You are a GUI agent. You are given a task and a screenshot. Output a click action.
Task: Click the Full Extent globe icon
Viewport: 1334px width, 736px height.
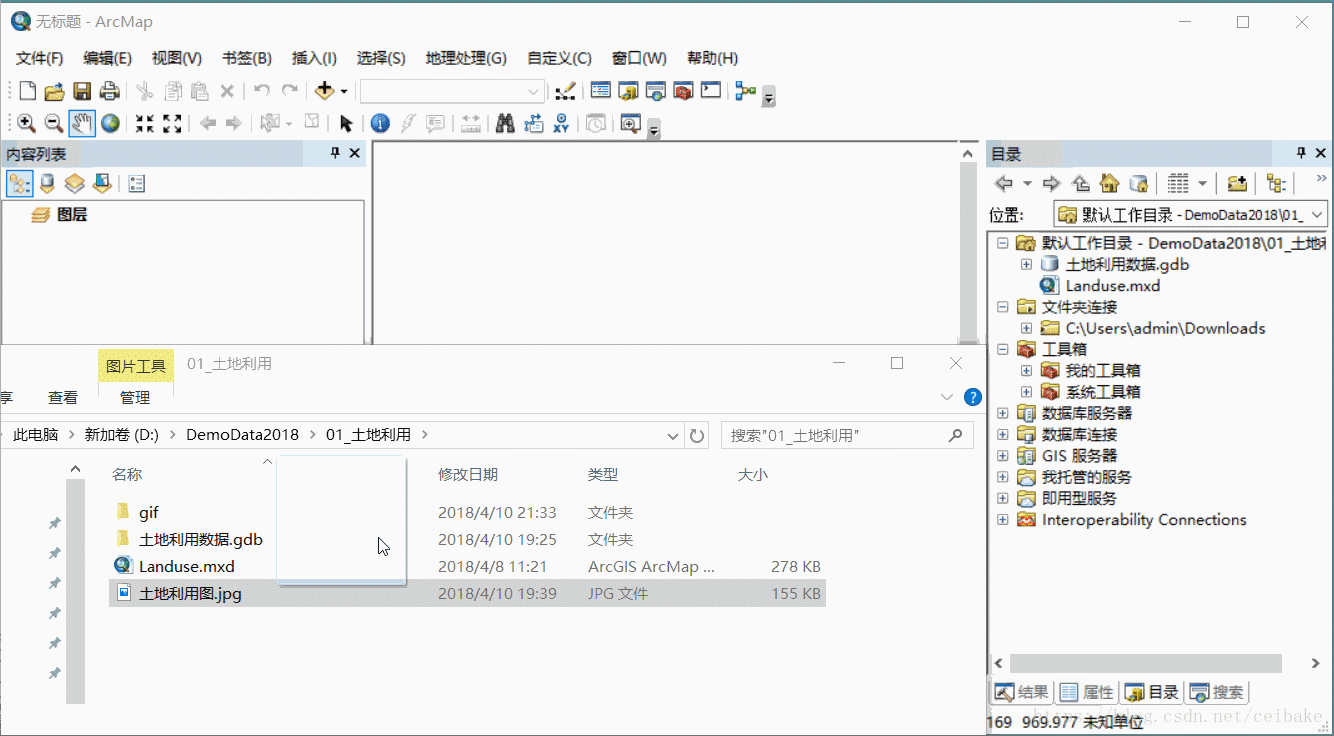pos(110,123)
